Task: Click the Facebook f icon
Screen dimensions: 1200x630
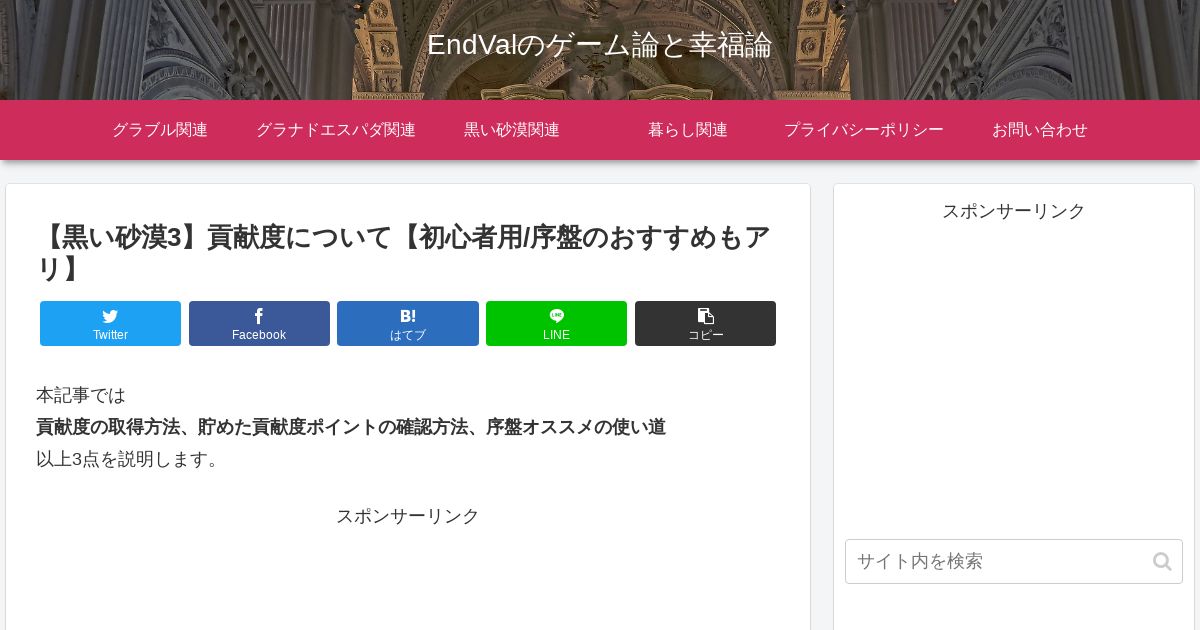Action: (x=259, y=316)
